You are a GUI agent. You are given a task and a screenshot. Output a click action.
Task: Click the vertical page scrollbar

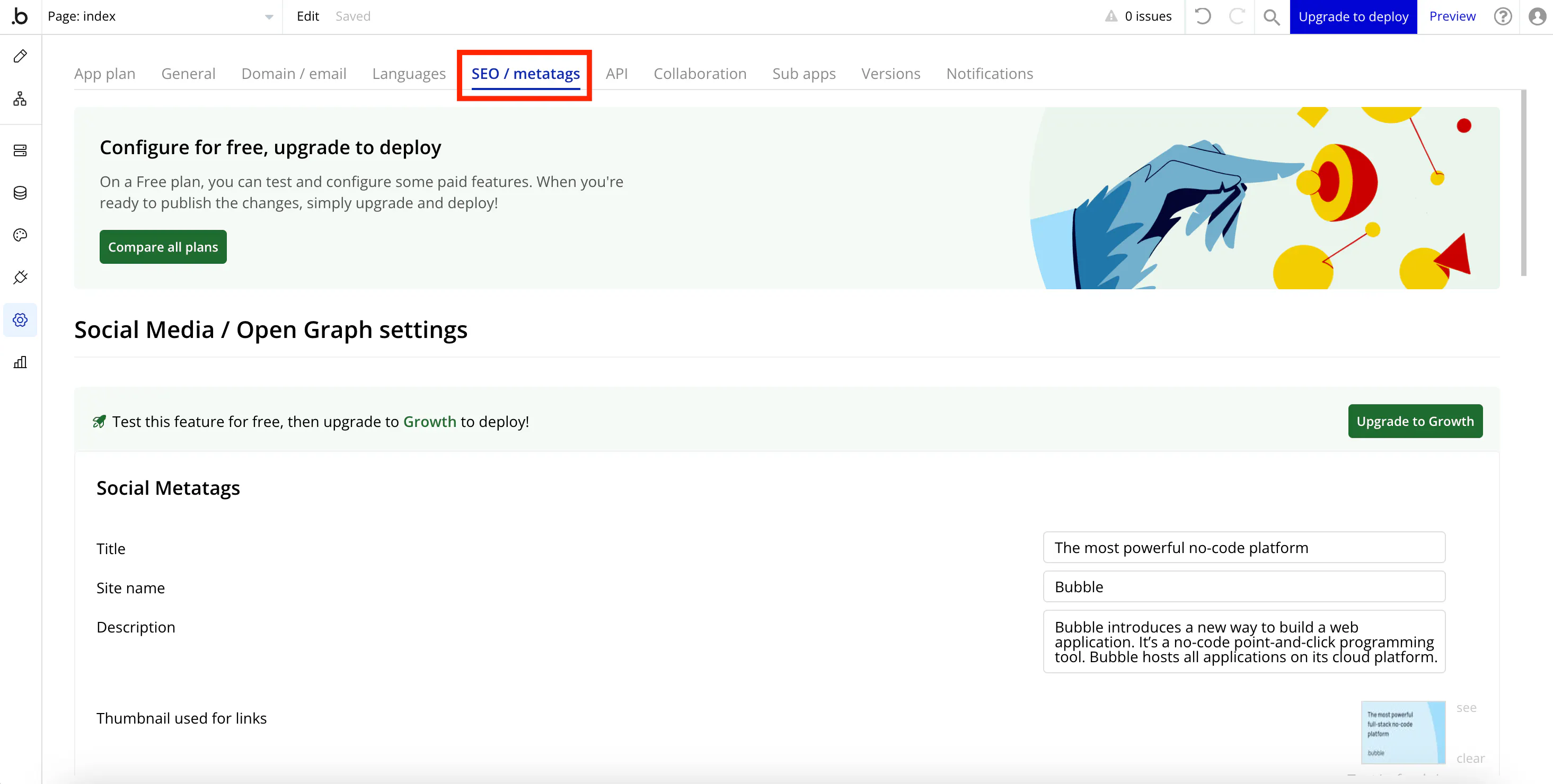coord(1523,183)
